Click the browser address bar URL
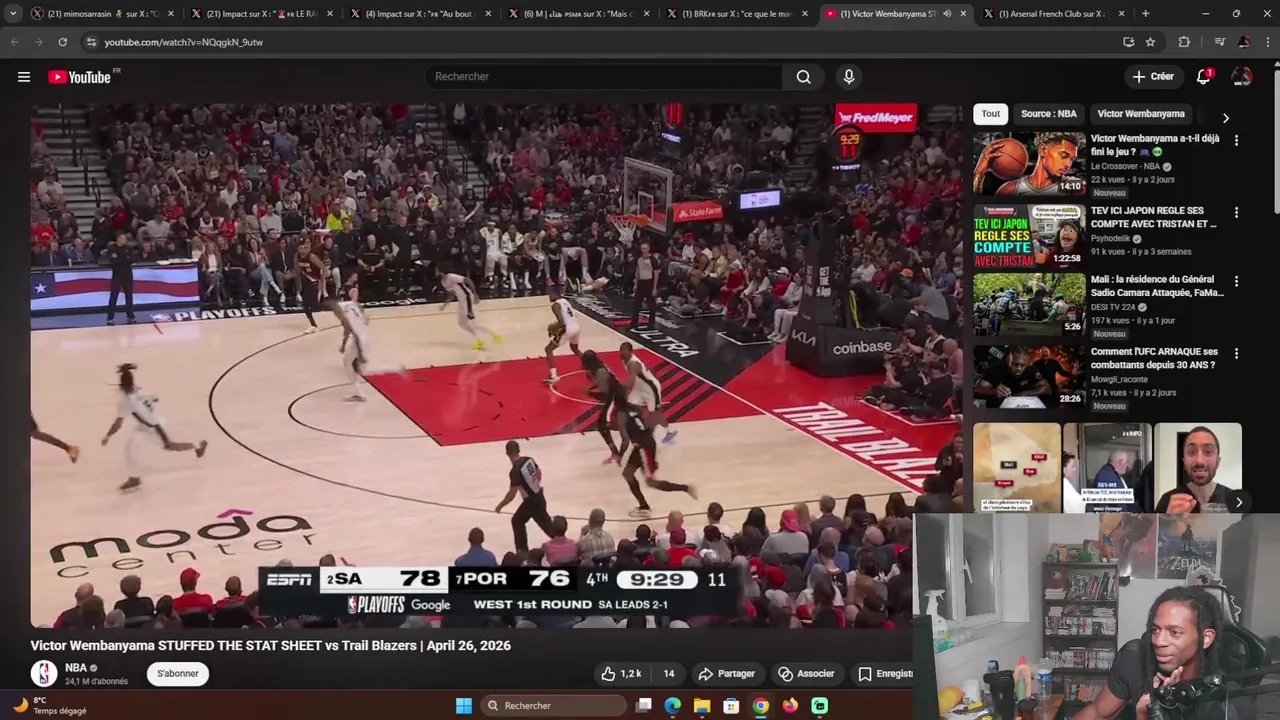 coord(184,42)
